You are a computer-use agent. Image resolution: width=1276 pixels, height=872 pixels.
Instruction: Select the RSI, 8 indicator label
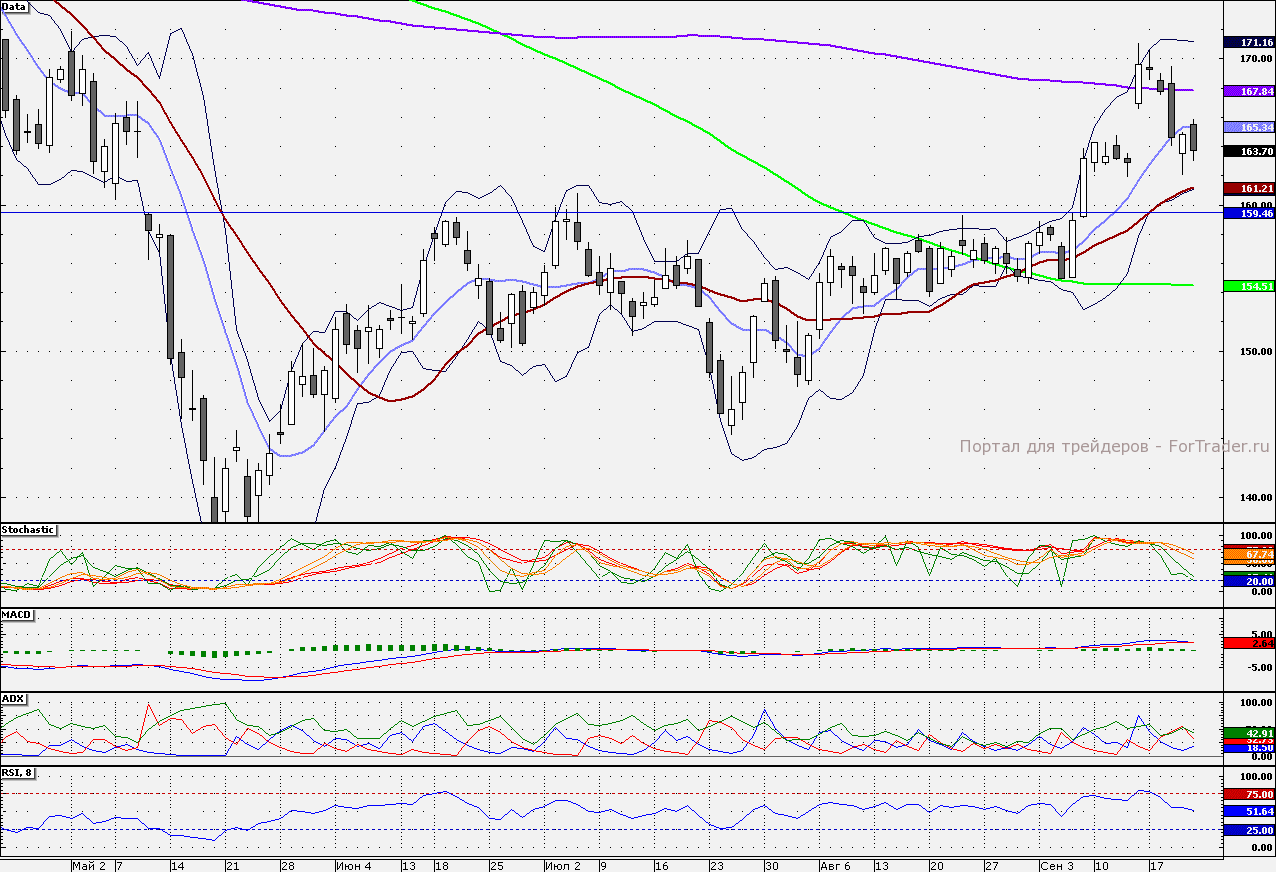point(19,773)
